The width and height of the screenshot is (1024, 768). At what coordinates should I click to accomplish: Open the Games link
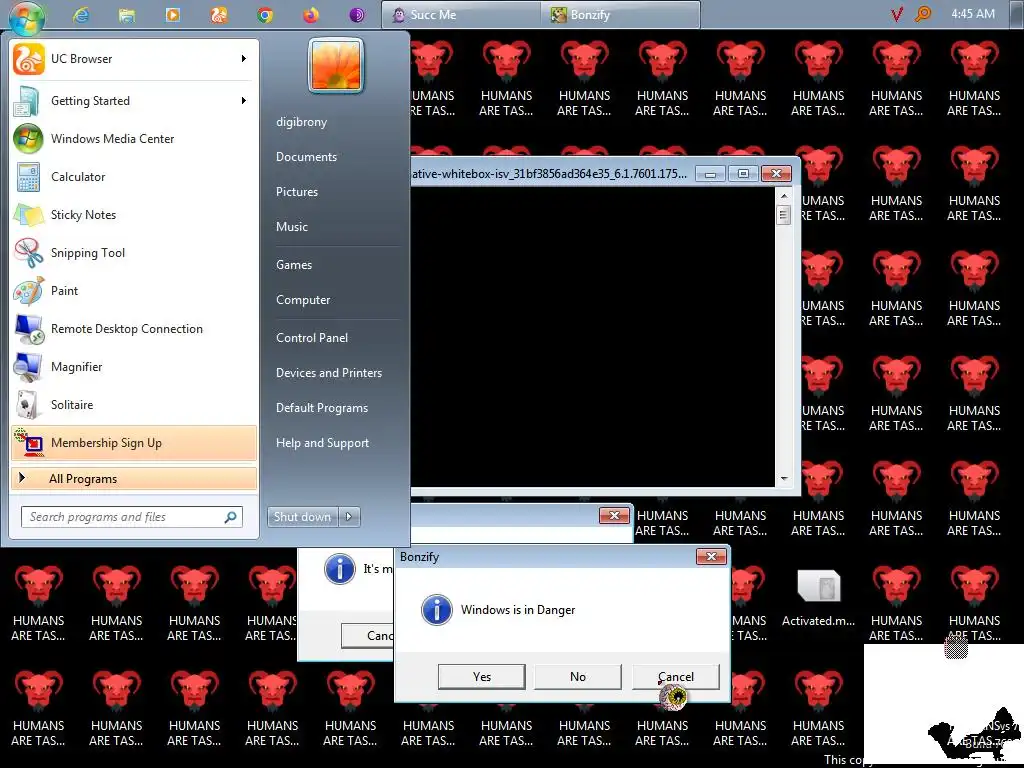pos(294,264)
